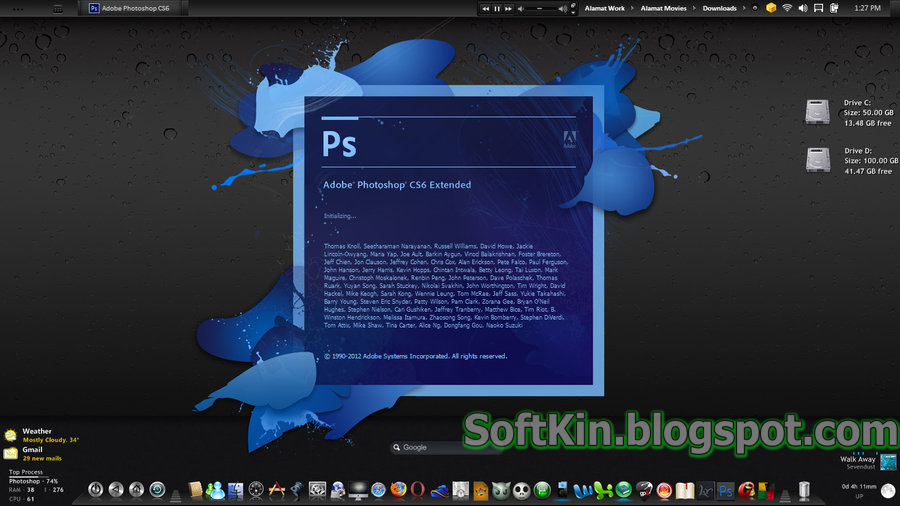Open the guitar pick dock icon
Screen dimensions: 900x506
(644, 491)
